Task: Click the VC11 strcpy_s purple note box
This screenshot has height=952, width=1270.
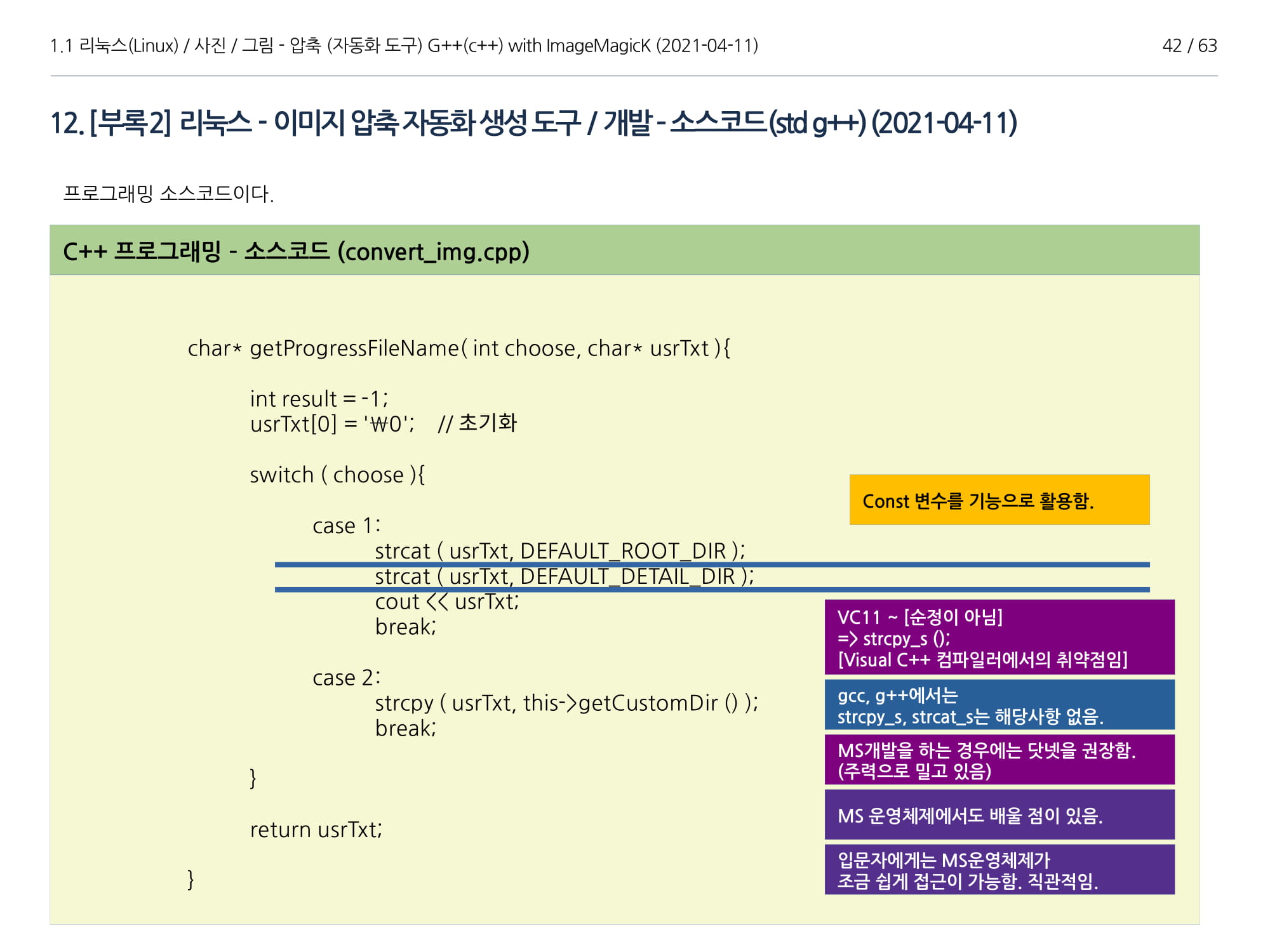Action: pyautogui.click(x=999, y=637)
